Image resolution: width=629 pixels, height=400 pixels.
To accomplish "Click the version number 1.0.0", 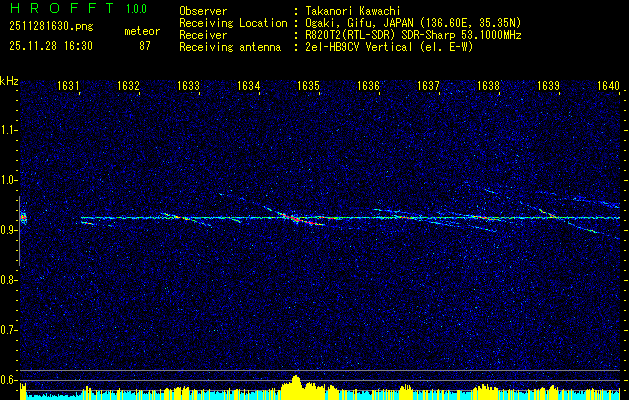I will click(136, 9).
